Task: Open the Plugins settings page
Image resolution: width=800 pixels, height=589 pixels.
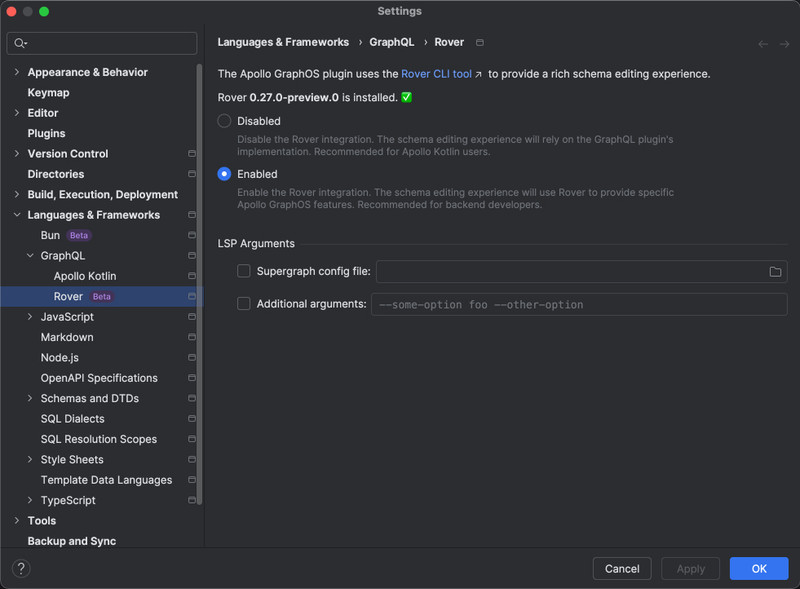Action: tap(46, 133)
